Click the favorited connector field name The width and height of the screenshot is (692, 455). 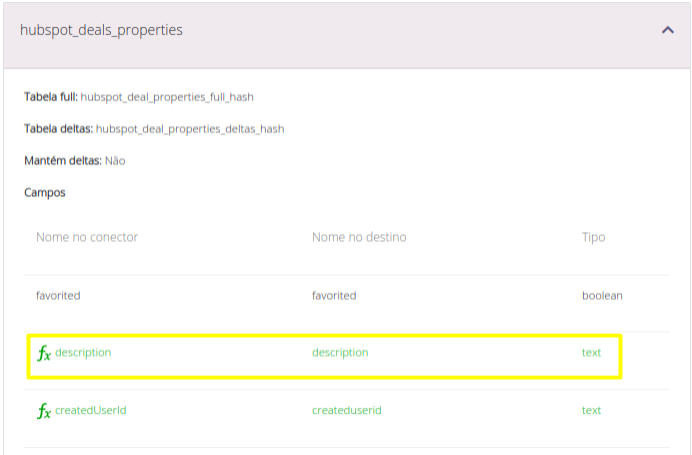point(58,296)
